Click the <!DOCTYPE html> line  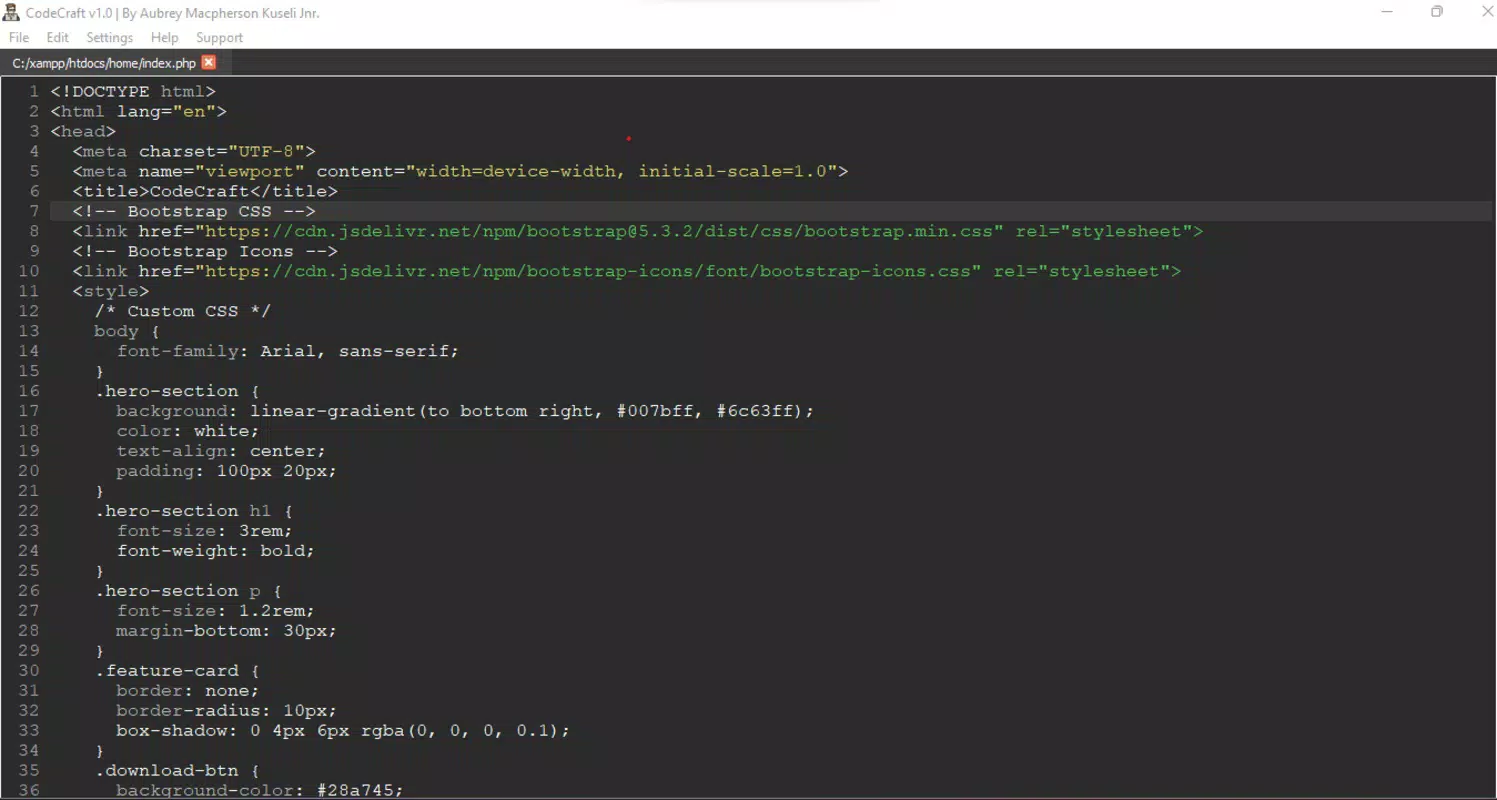click(133, 91)
